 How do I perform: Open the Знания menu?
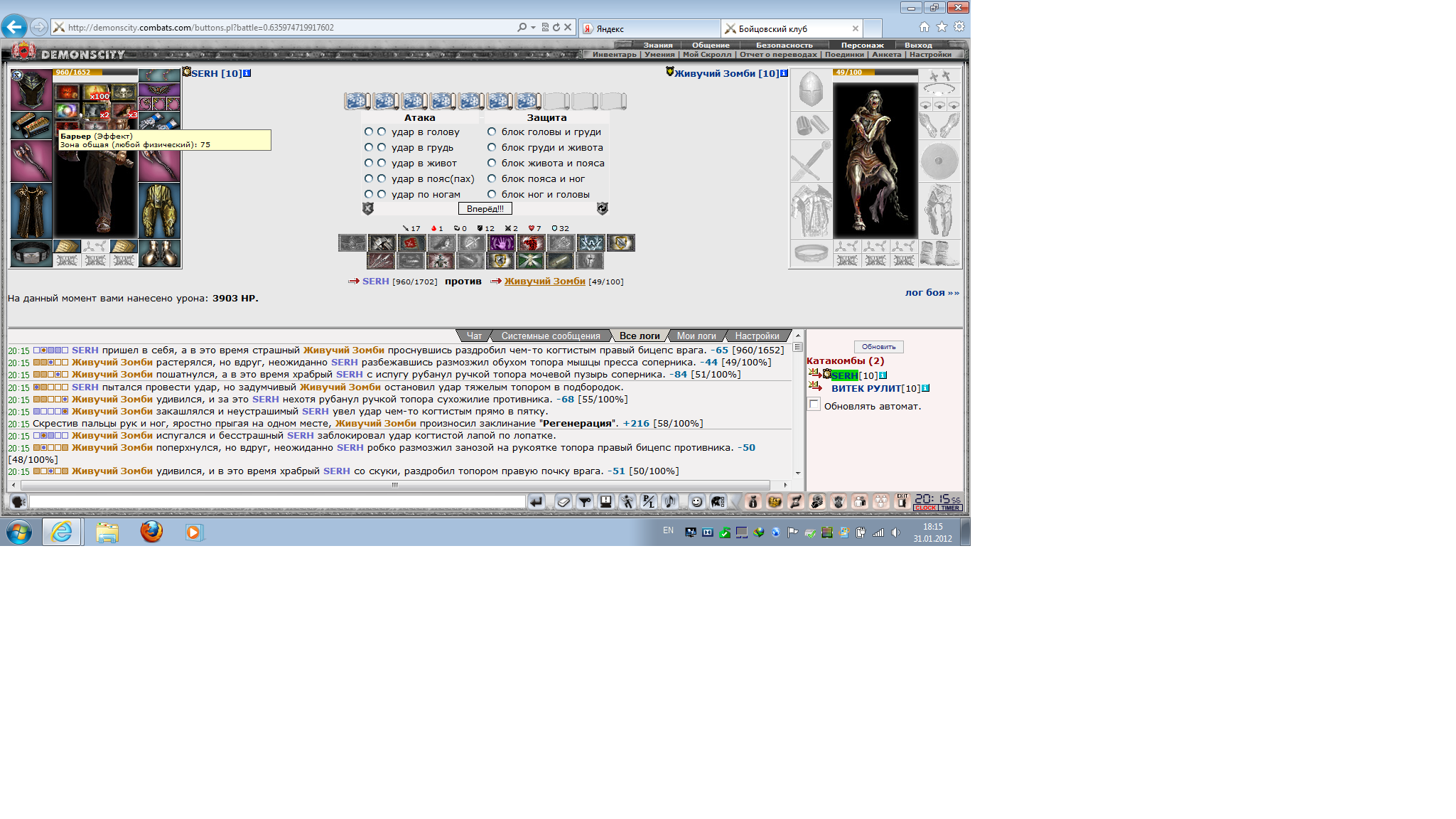[x=658, y=45]
